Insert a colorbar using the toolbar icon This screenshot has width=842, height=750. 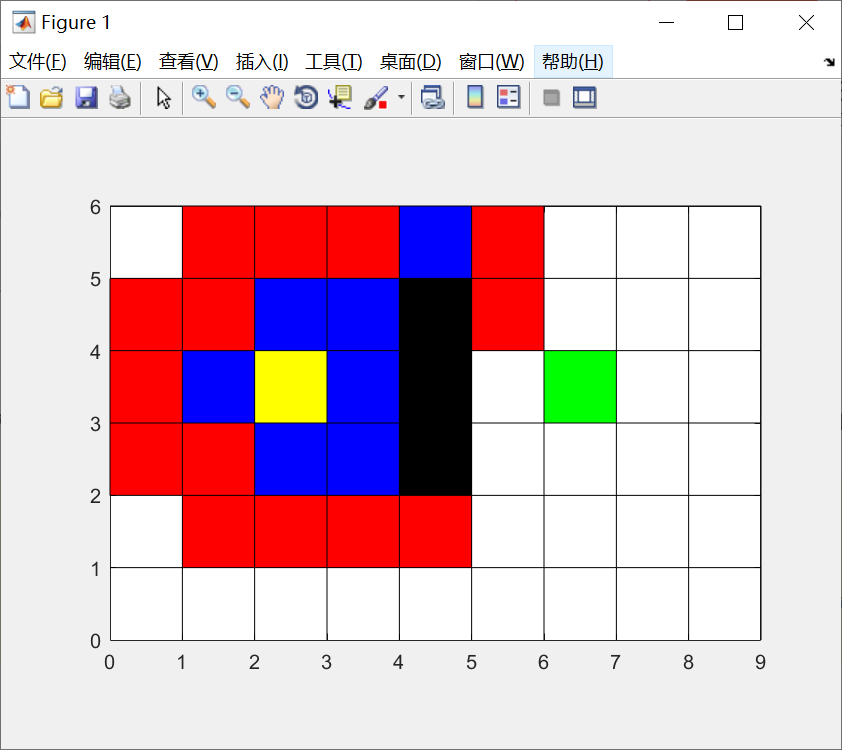pos(475,98)
